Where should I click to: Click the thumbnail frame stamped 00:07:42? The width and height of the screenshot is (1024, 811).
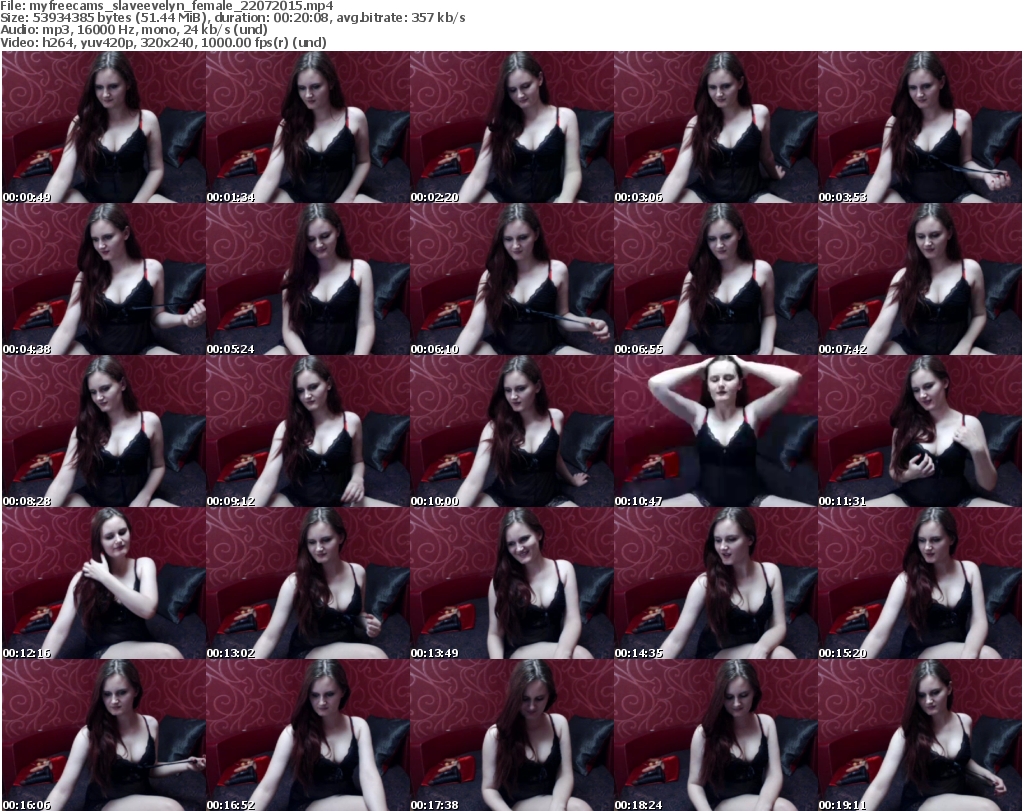(x=920, y=279)
